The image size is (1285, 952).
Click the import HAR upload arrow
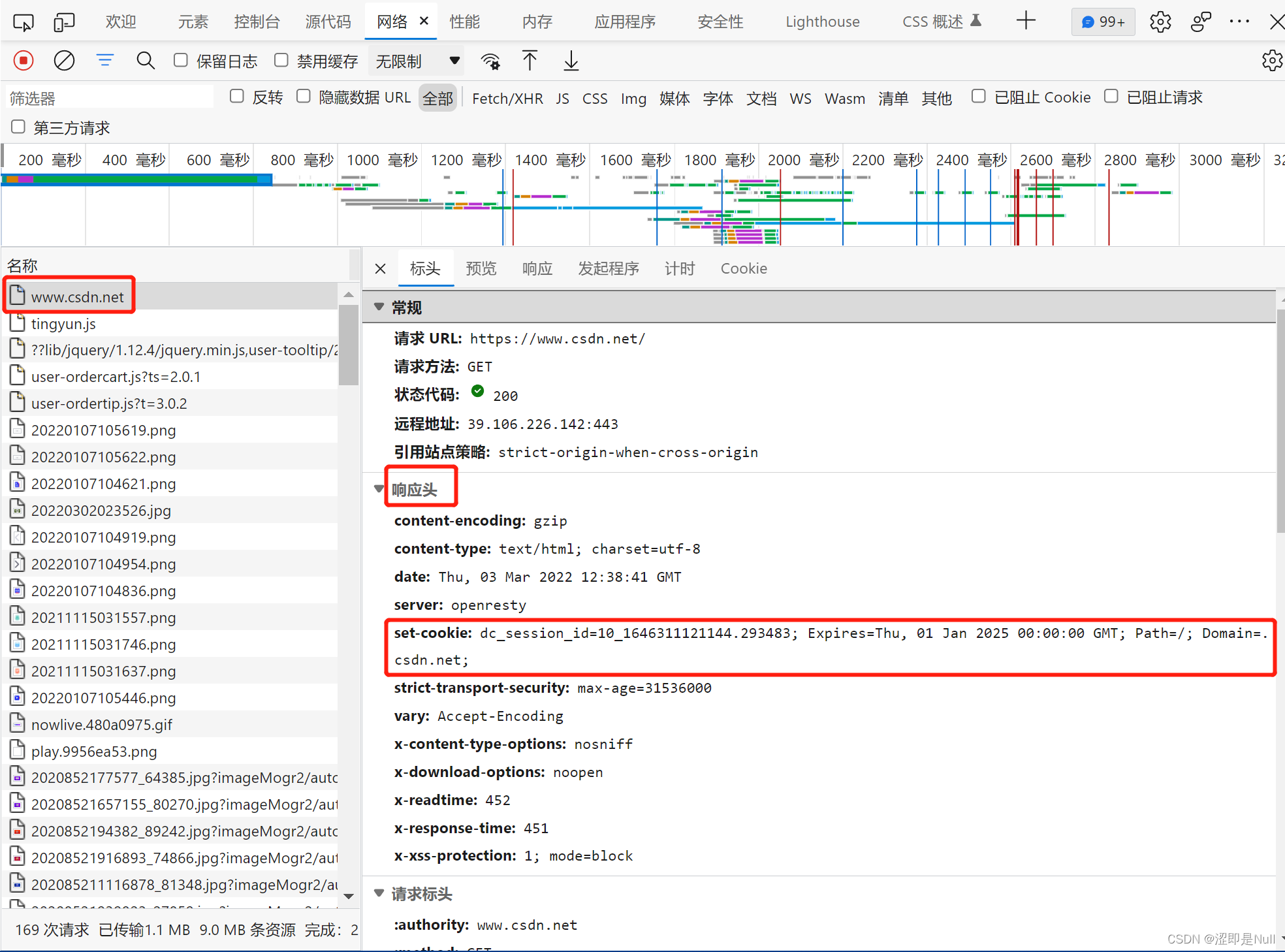pyautogui.click(x=530, y=61)
